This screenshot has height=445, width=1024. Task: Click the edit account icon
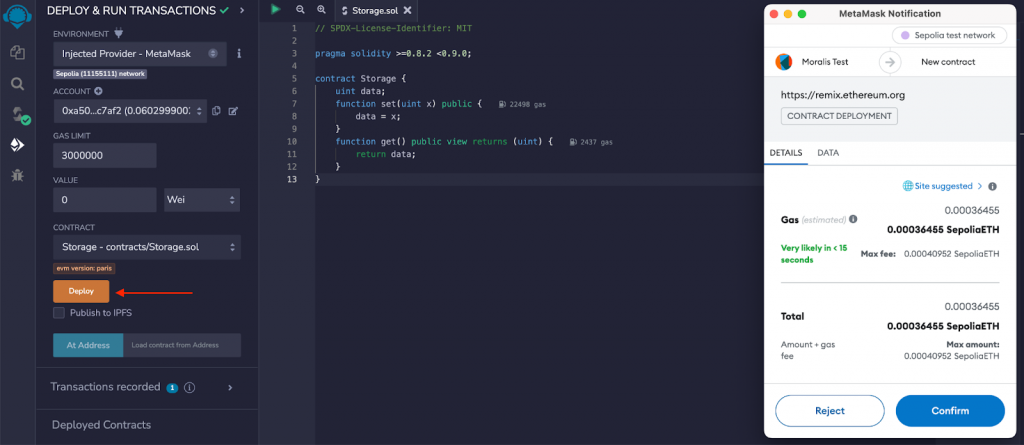tap(232, 112)
